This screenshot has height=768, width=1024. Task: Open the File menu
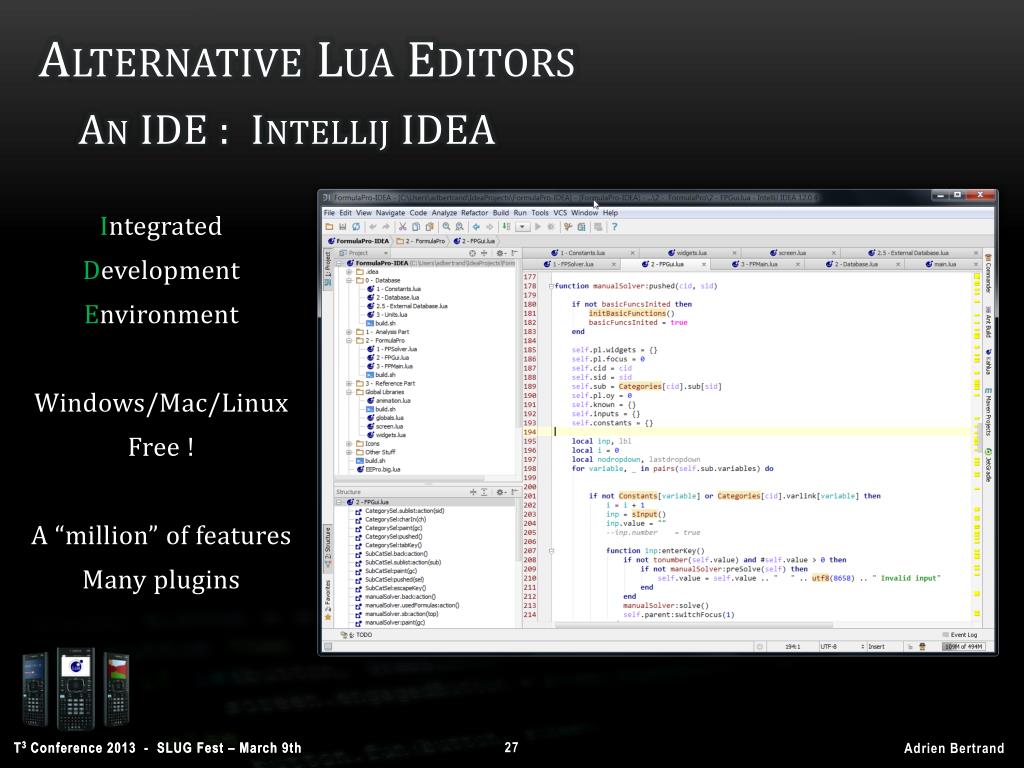[x=329, y=213]
